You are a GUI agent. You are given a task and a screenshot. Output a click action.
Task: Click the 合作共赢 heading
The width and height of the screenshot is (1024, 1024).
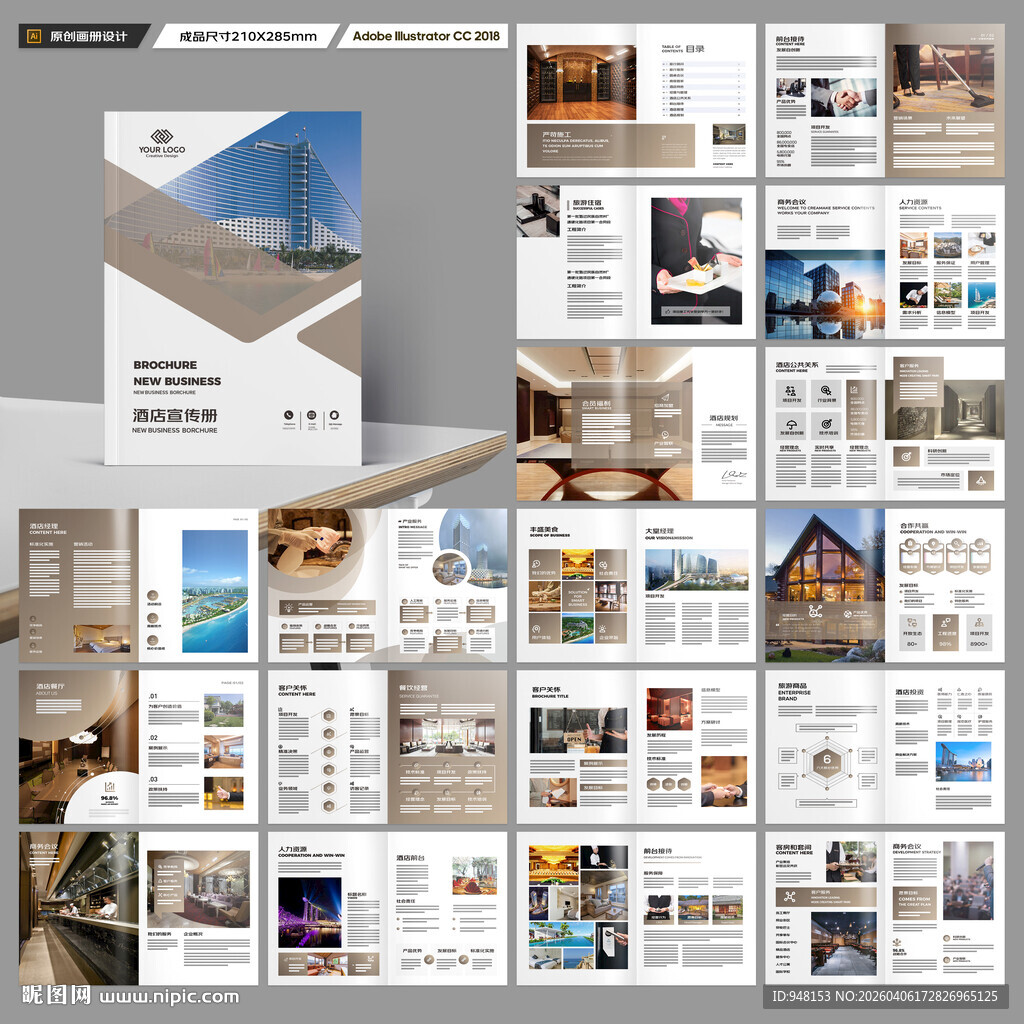click(914, 524)
